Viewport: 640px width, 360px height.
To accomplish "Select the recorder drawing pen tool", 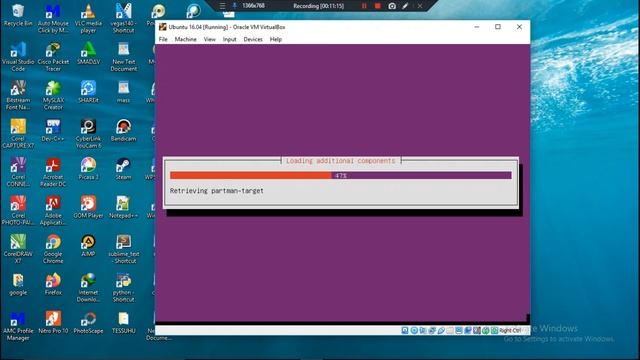I will click(x=405, y=6).
